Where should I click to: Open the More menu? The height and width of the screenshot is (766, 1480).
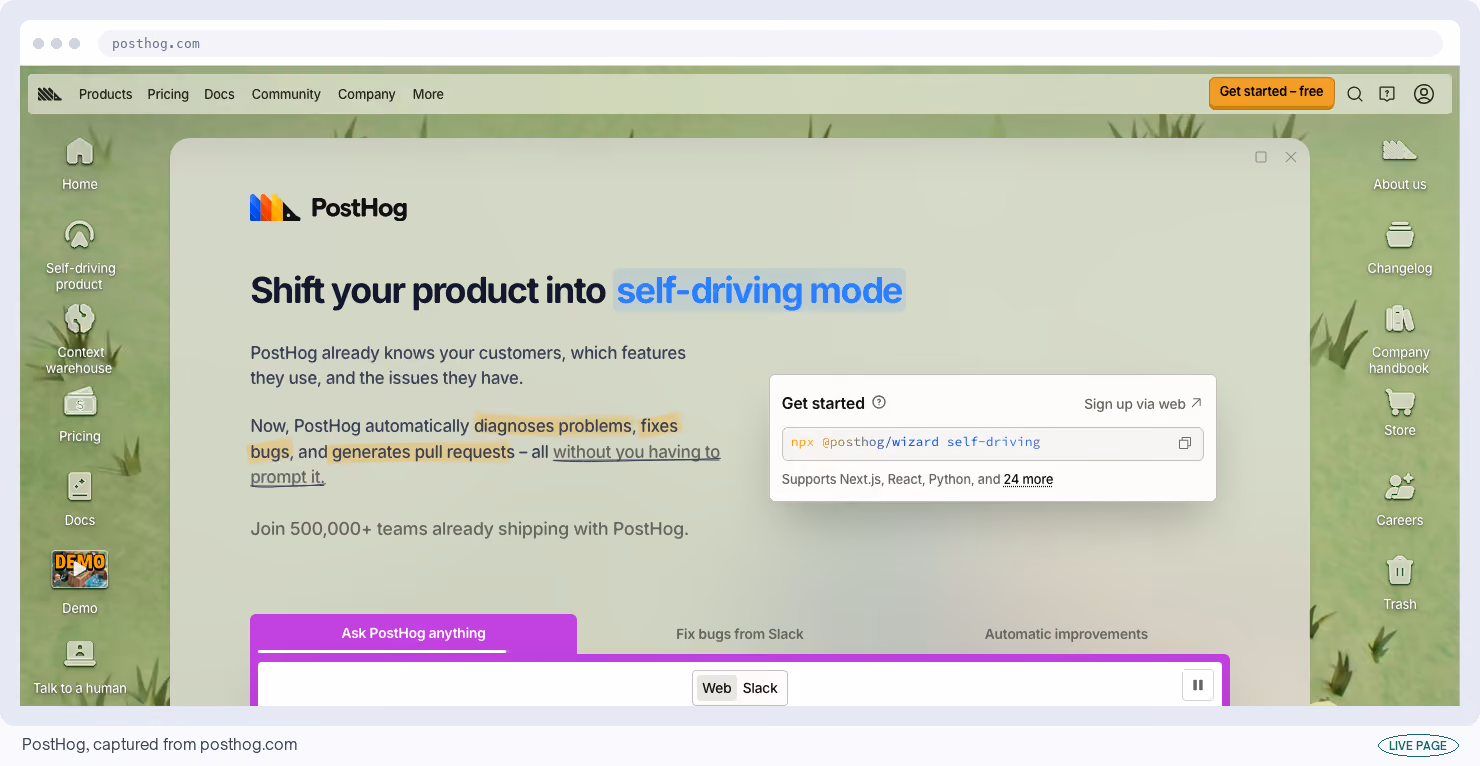point(428,94)
